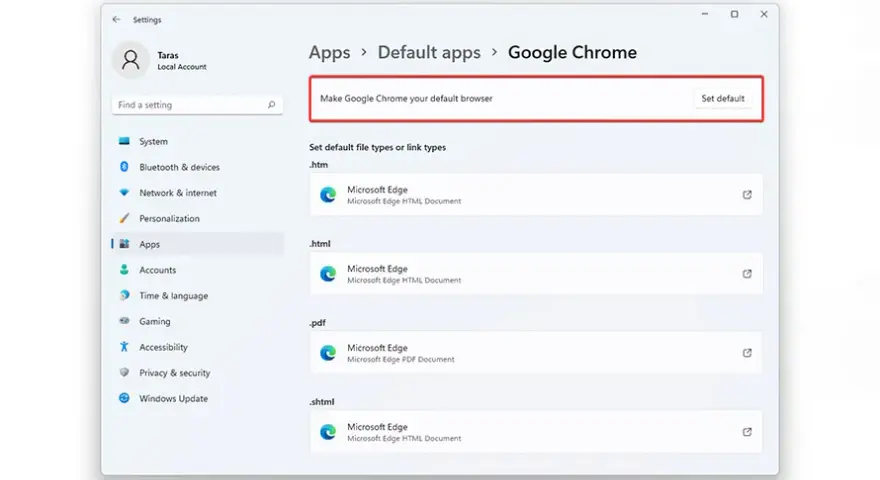The width and height of the screenshot is (880, 480).
Task: Click the Privacy shield icon
Action: pos(124,372)
